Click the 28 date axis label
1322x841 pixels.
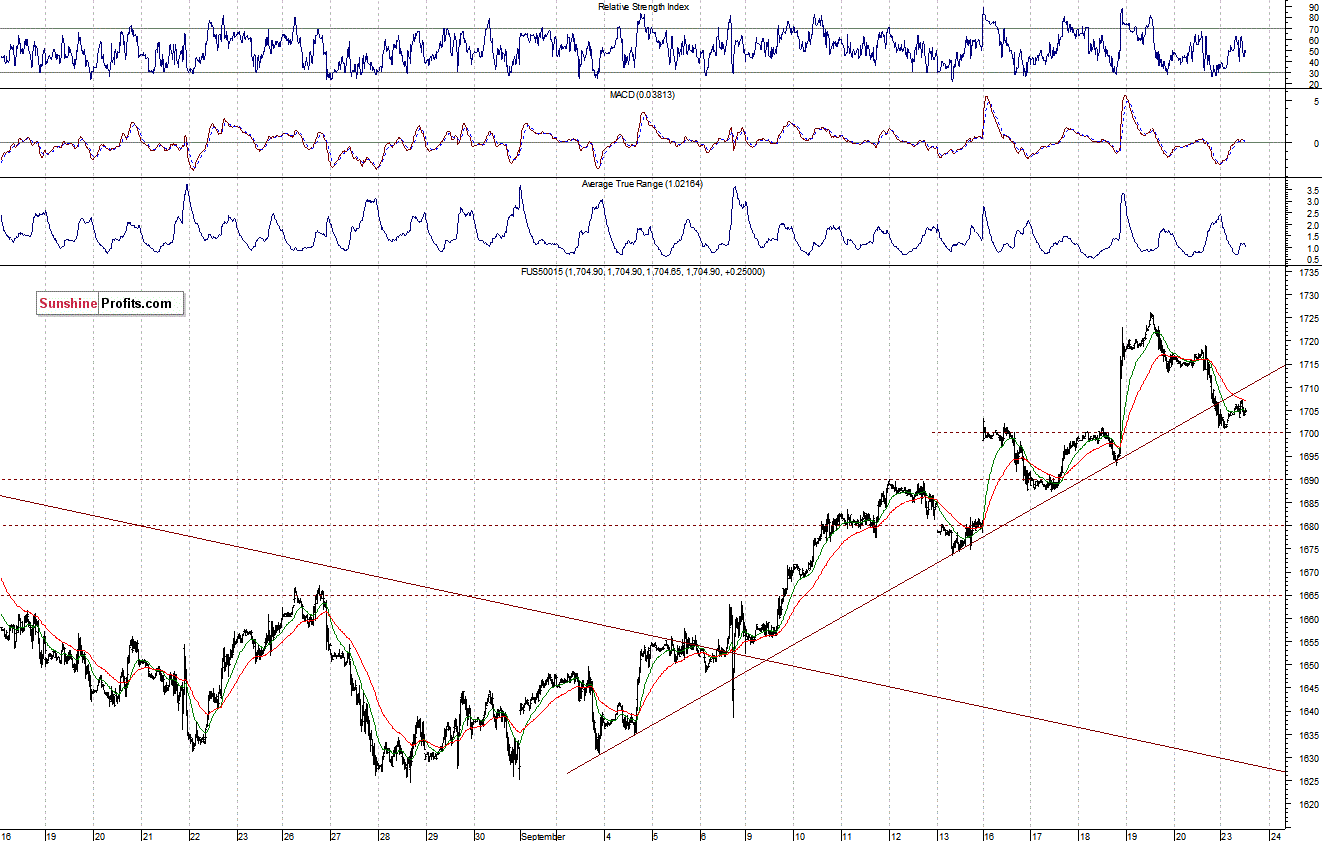384,835
